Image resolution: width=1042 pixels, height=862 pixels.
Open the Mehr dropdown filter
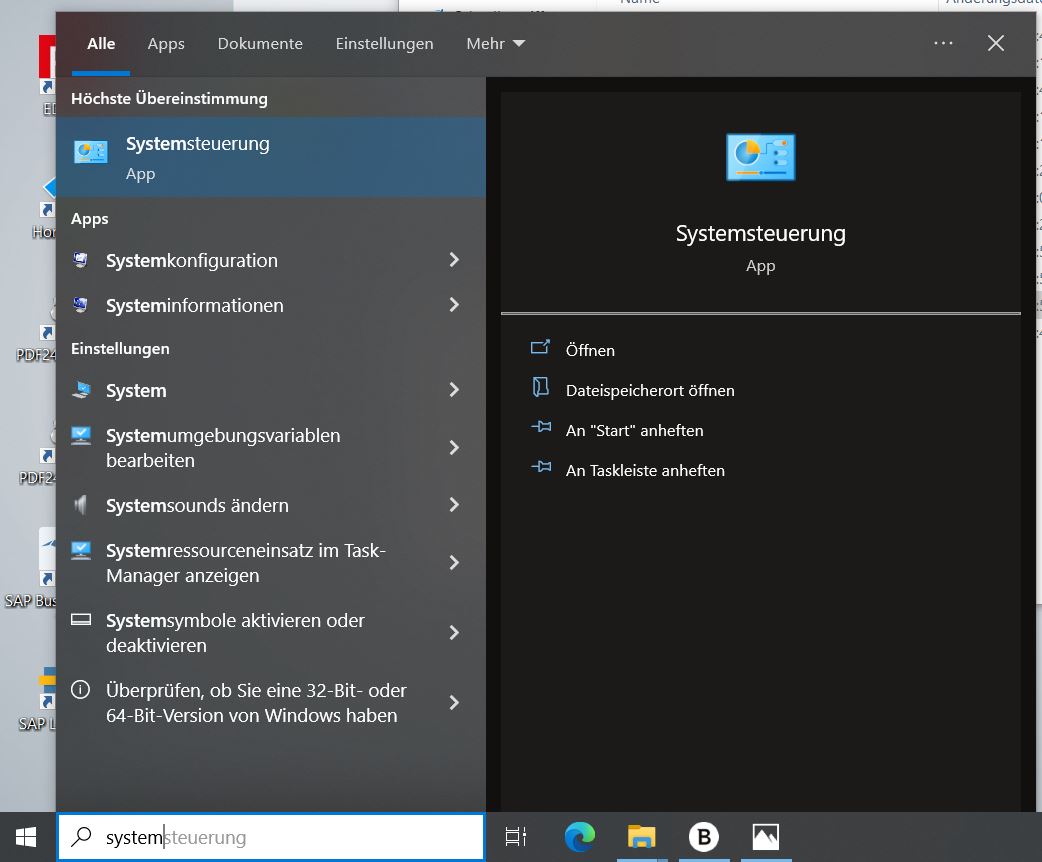495,44
